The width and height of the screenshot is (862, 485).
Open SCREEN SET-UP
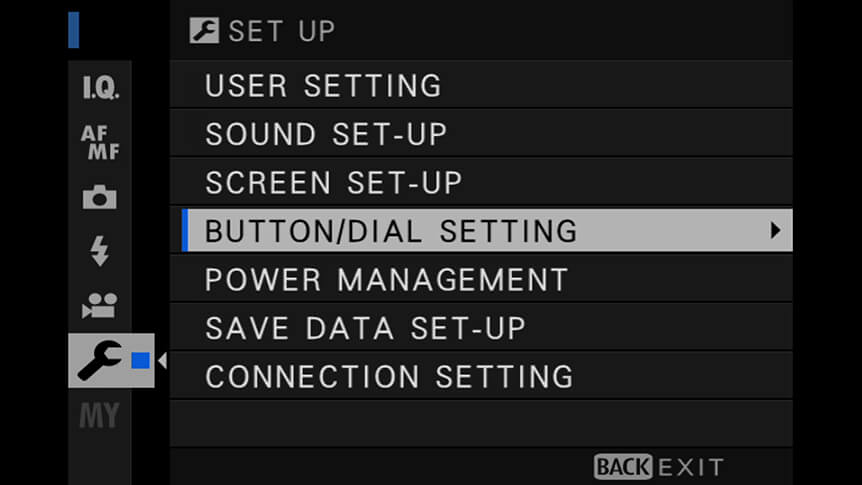coord(334,183)
